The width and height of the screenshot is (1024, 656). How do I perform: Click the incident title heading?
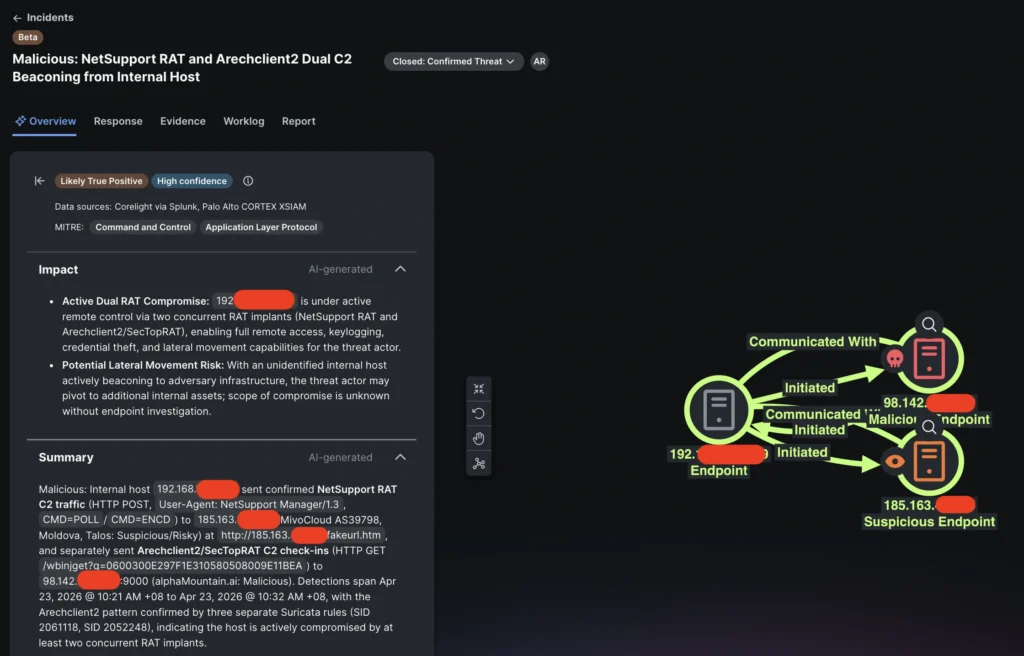click(x=182, y=67)
